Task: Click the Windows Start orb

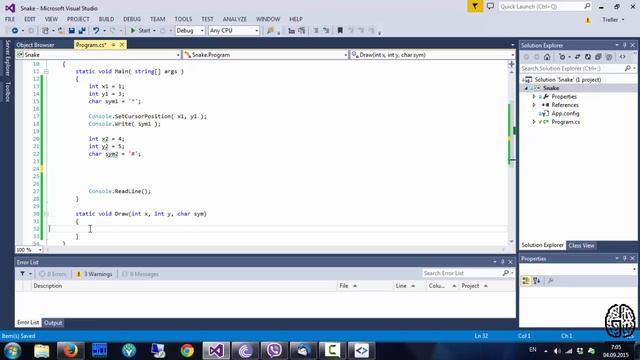Action: (12, 351)
